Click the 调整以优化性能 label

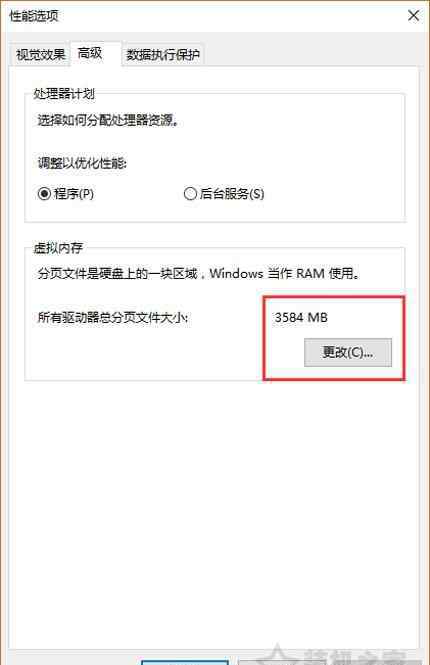pos(82,163)
